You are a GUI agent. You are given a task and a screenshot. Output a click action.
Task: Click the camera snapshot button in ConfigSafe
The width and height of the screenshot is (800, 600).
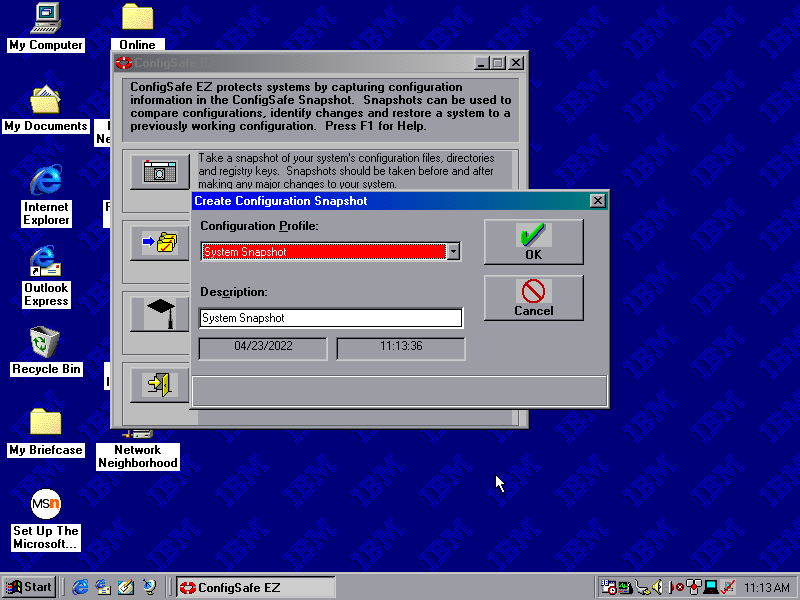click(159, 171)
